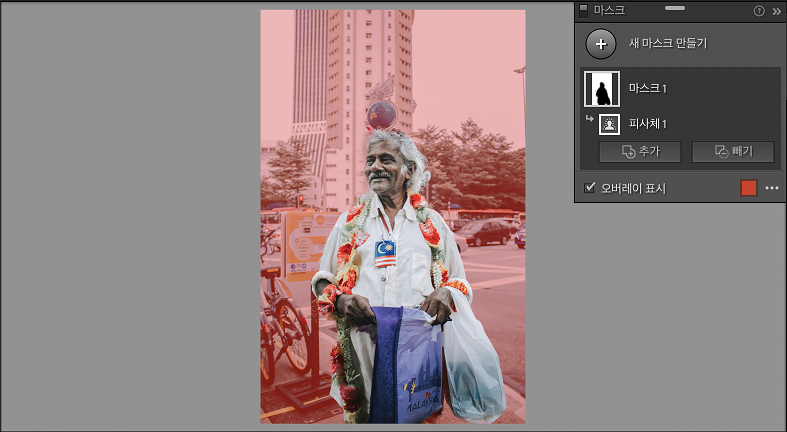Collapse the Masks panel with double chevron
The width and height of the screenshot is (787, 432).
click(x=776, y=11)
